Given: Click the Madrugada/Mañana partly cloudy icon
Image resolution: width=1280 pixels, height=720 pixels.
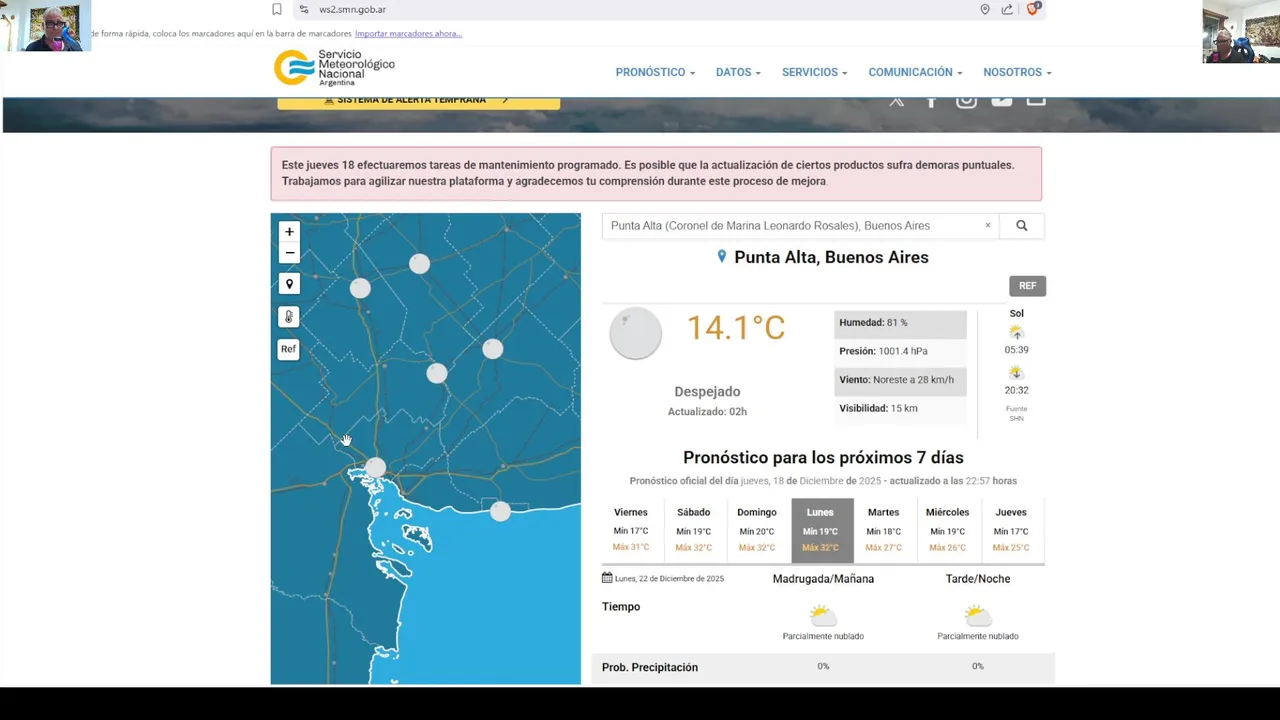Looking at the screenshot, I should [x=822, y=614].
